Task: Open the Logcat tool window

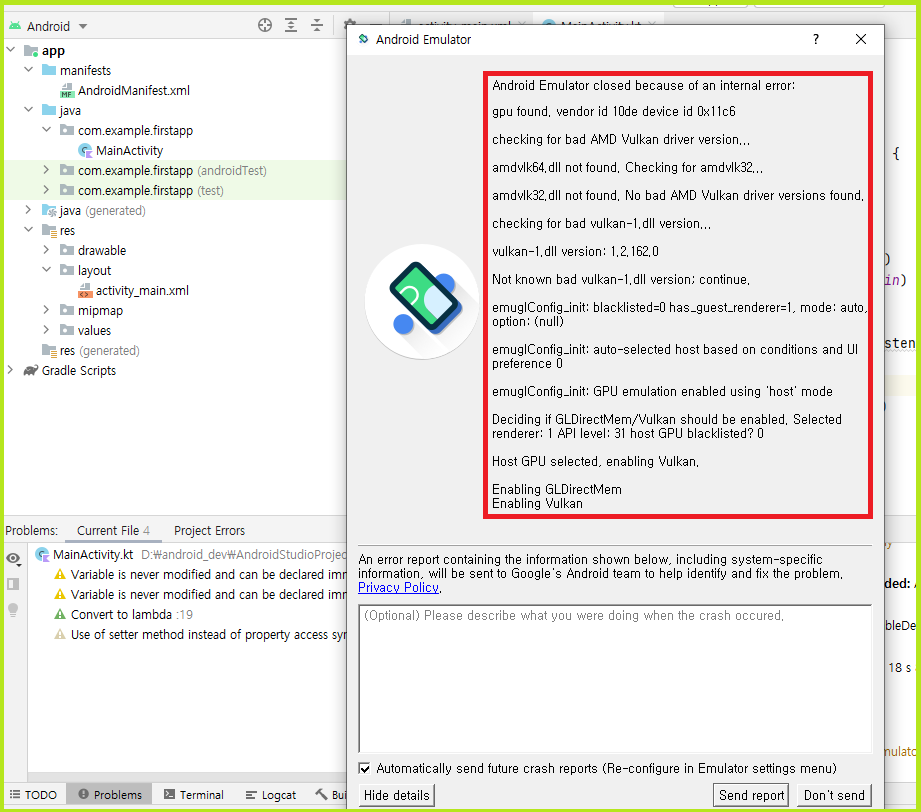Action: 271,795
